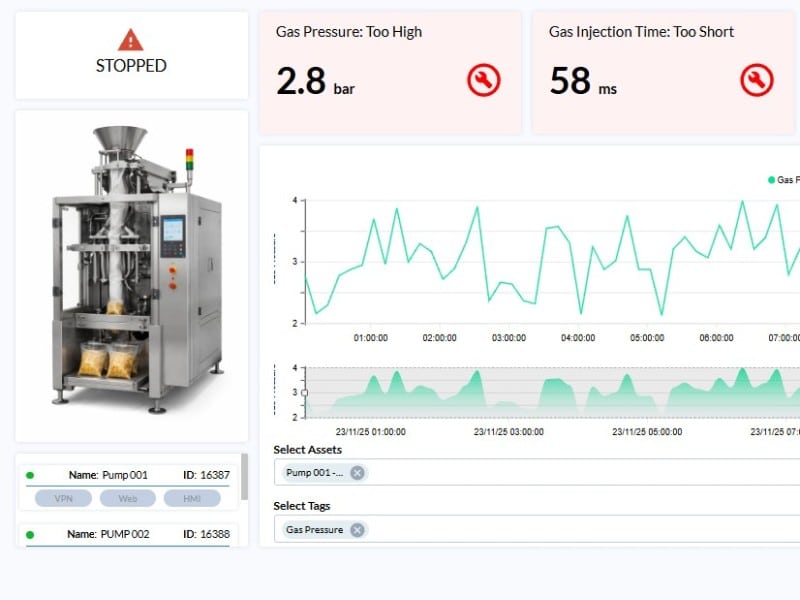
Task: Click the packaging machine image
Action: pos(132,270)
